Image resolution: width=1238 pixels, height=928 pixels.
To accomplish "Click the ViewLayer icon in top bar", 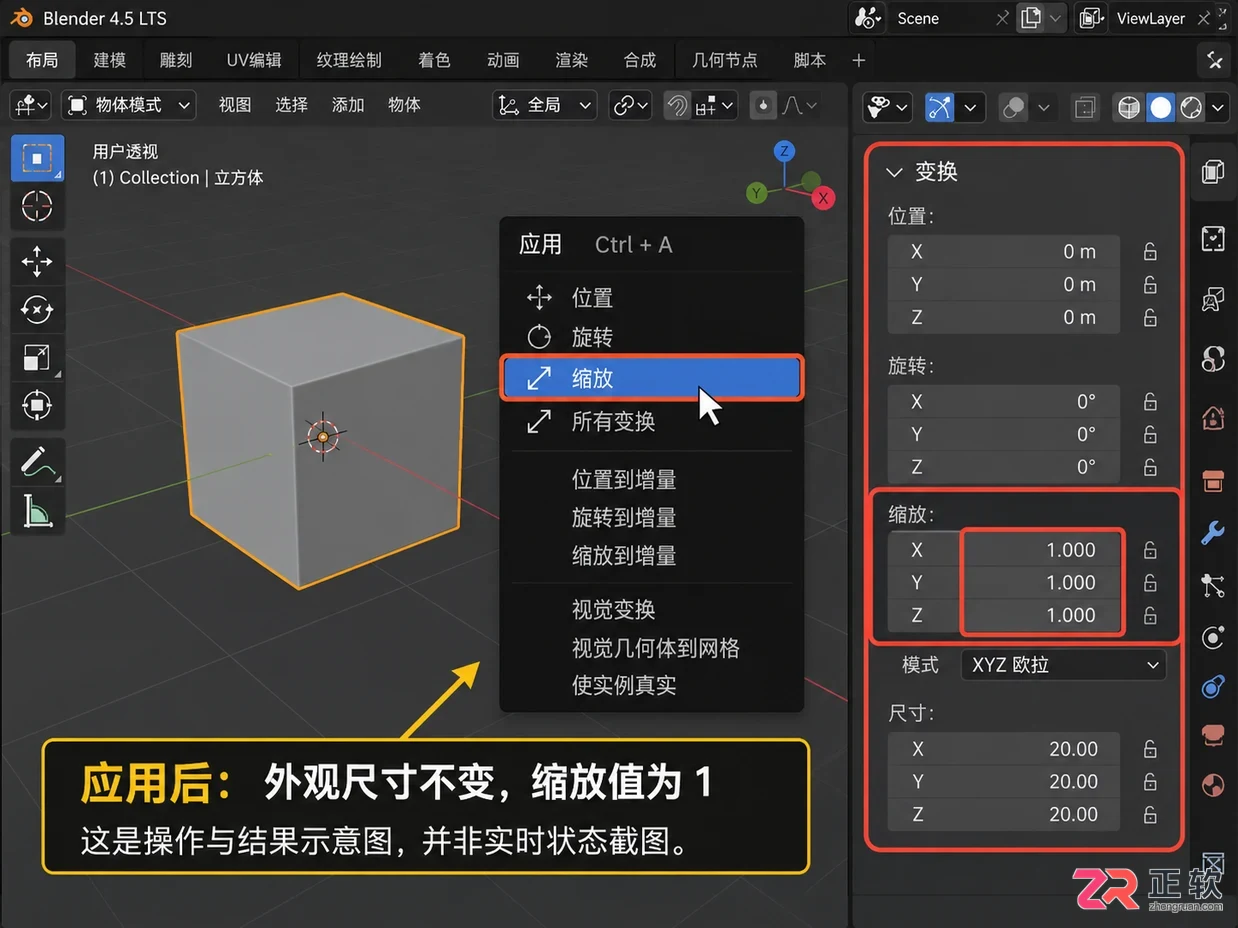I will tap(1092, 18).
